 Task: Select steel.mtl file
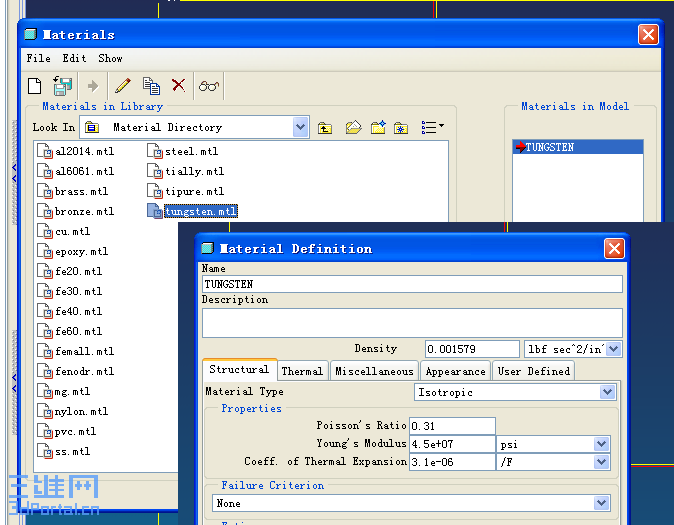[x=183, y=151]
